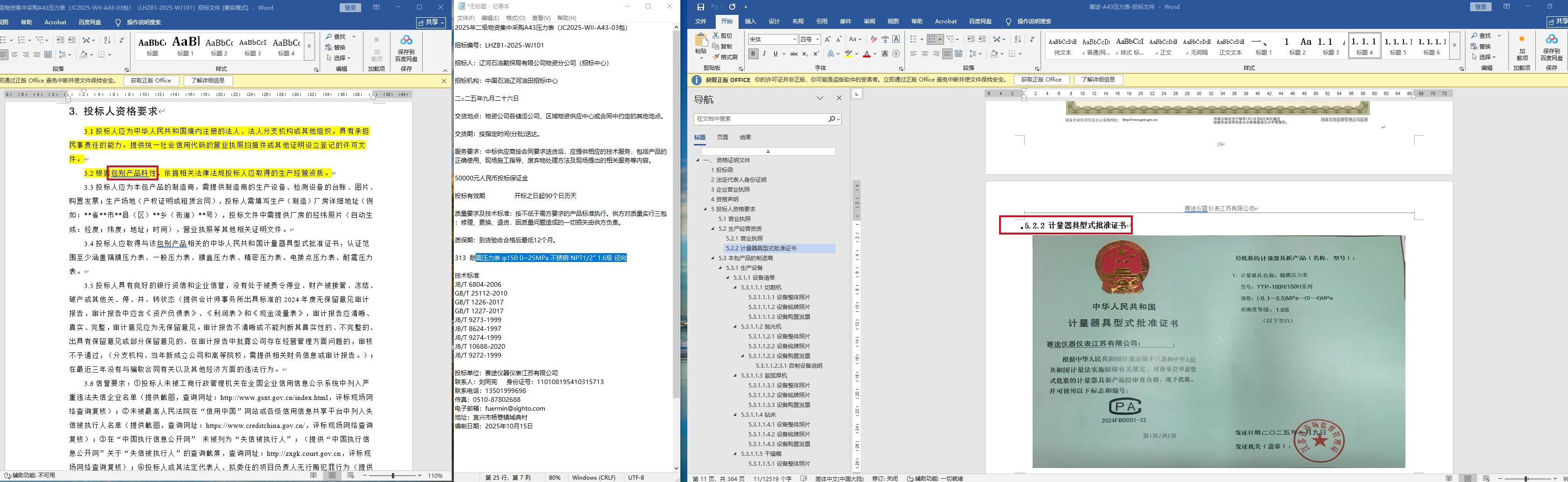
Task: Click Replace (替换) in right Word editing group
Action: 1481,46
